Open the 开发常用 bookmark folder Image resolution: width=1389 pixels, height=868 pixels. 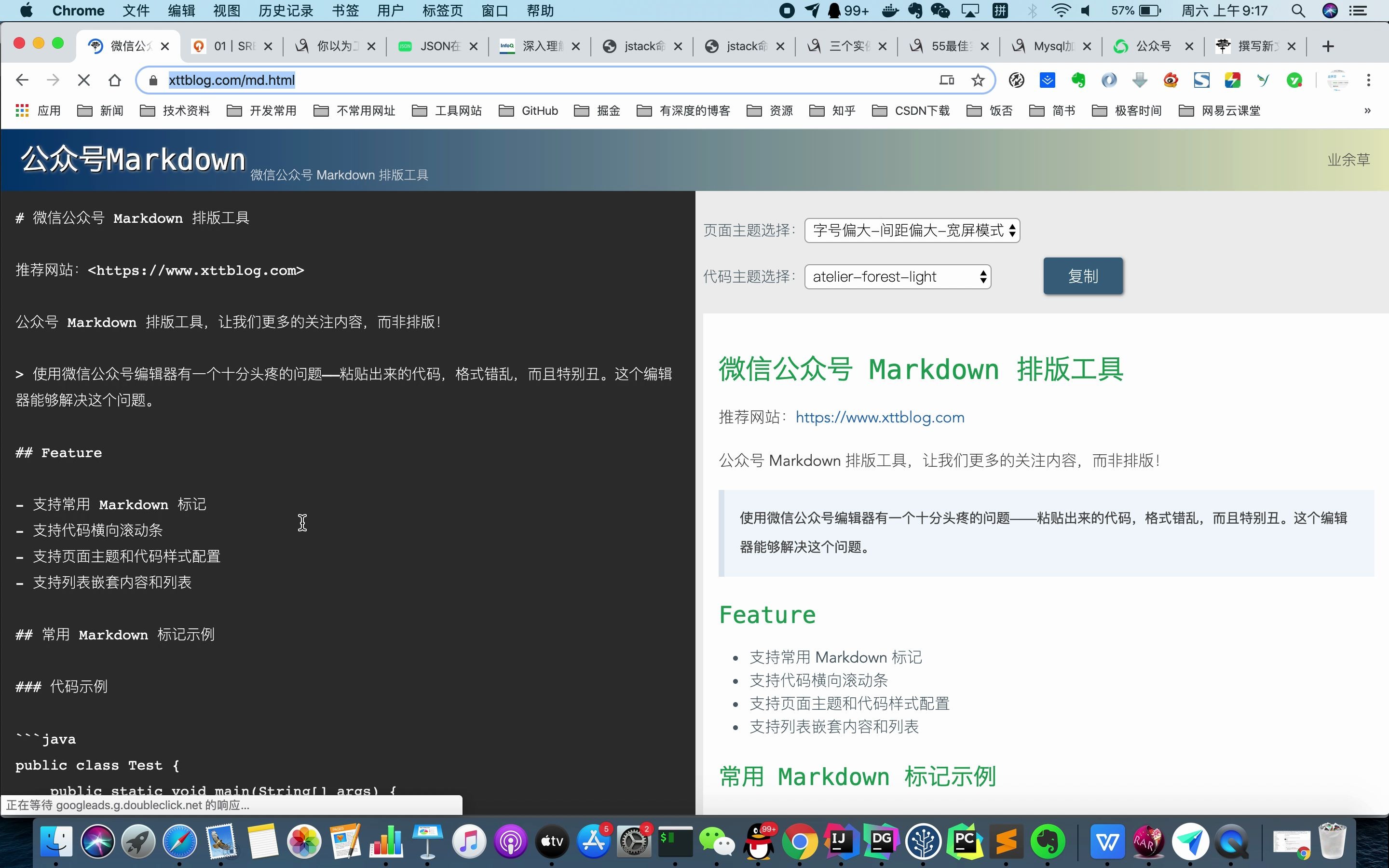262,111
